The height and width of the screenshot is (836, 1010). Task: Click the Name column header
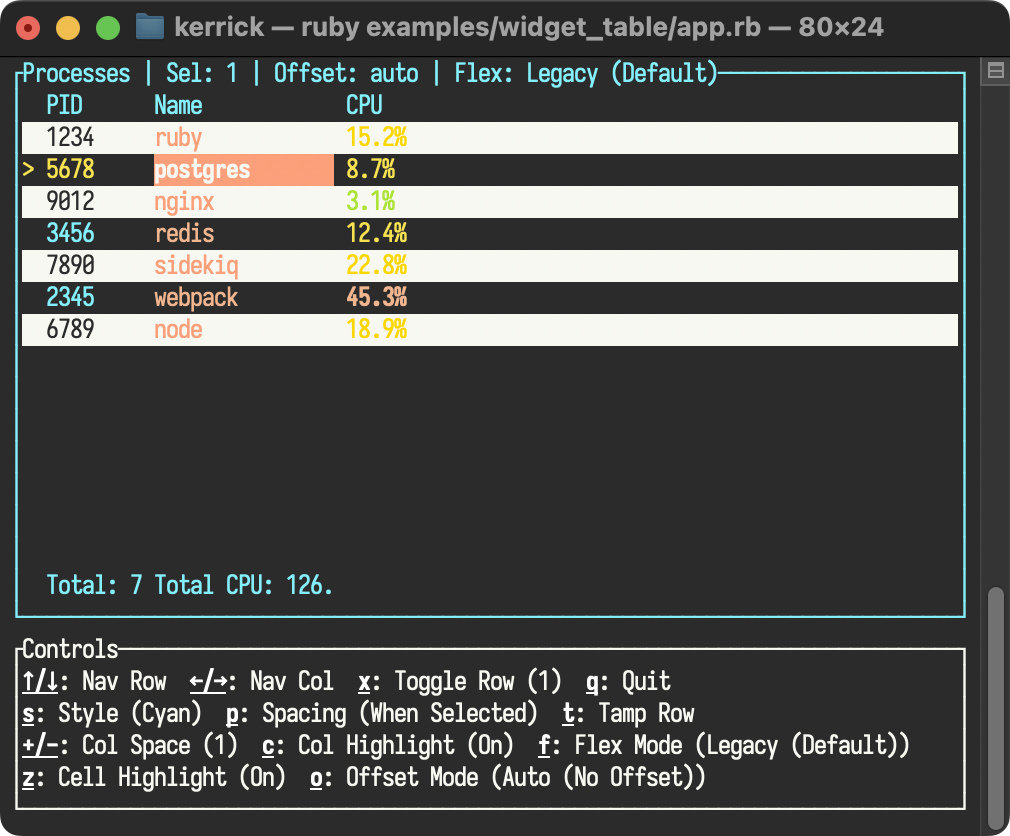pyautogui.click(x=178, y=106)
